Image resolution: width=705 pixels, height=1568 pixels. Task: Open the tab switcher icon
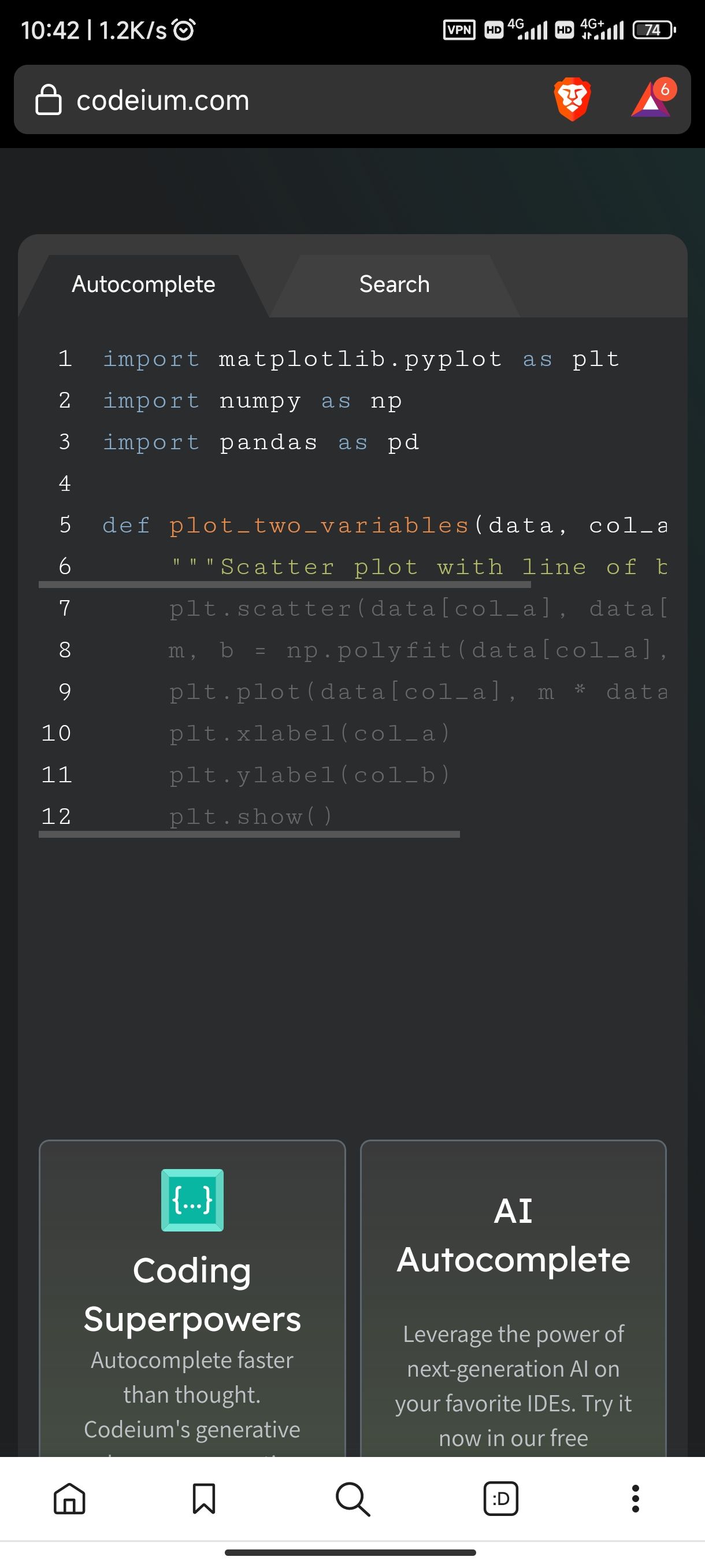tap(500, 1499)
